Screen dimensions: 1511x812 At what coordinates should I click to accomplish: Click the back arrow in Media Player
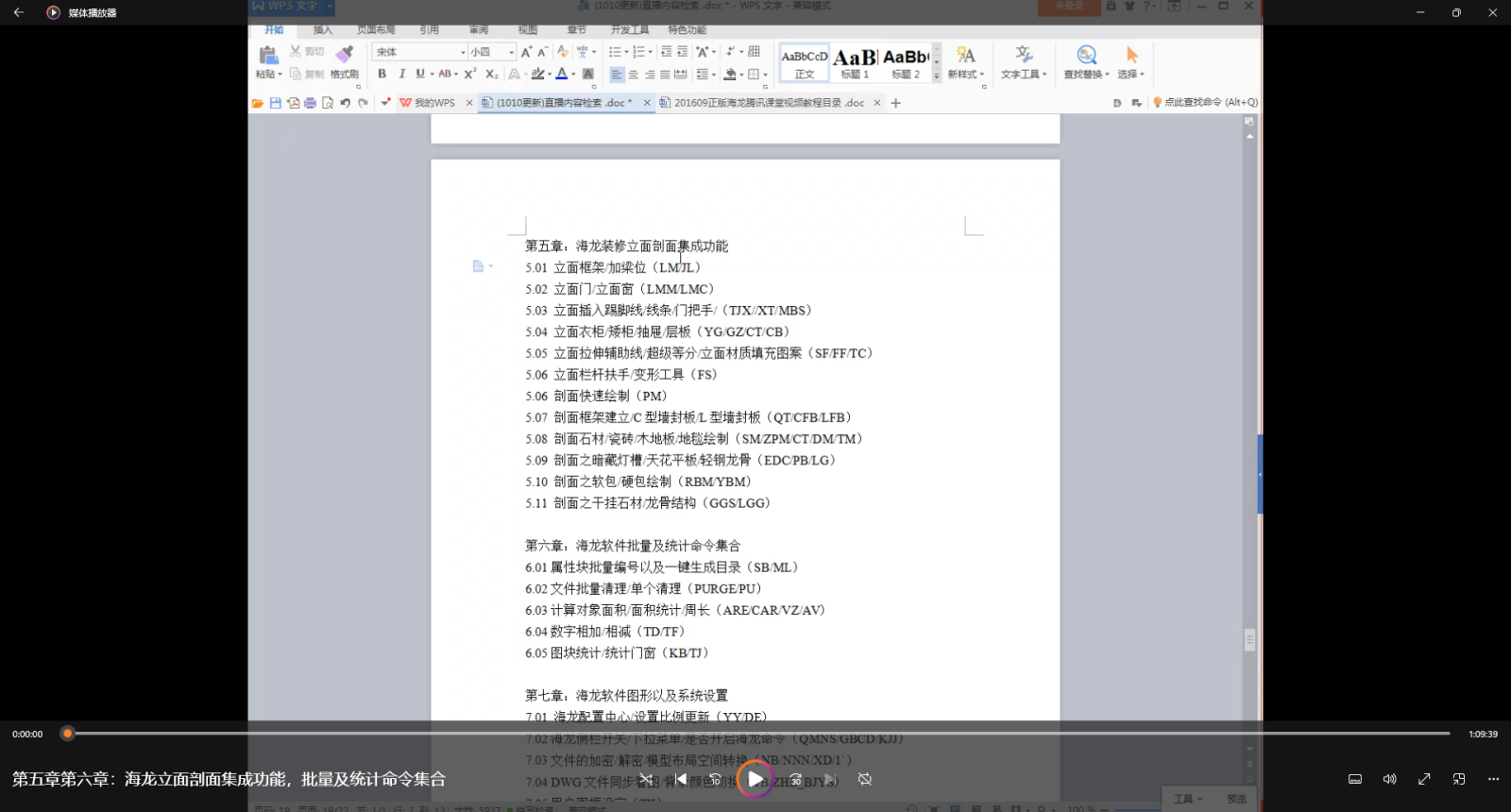click(x=18, y=12)
